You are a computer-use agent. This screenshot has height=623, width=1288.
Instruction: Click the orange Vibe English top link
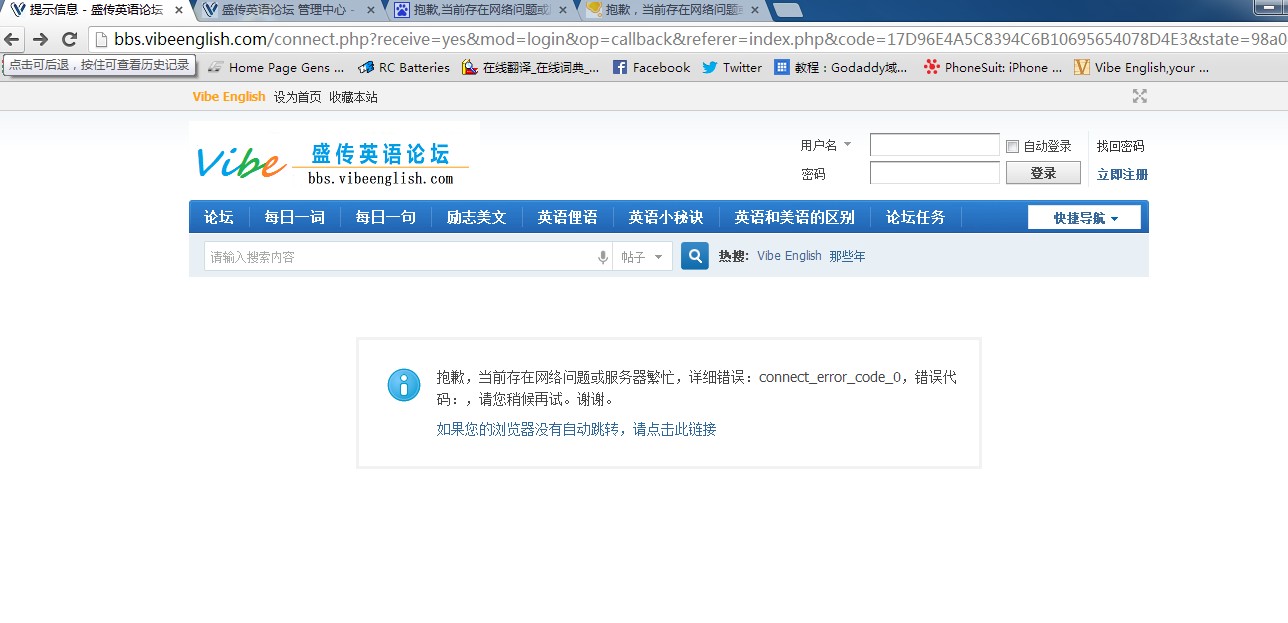(x=229, y=97)
